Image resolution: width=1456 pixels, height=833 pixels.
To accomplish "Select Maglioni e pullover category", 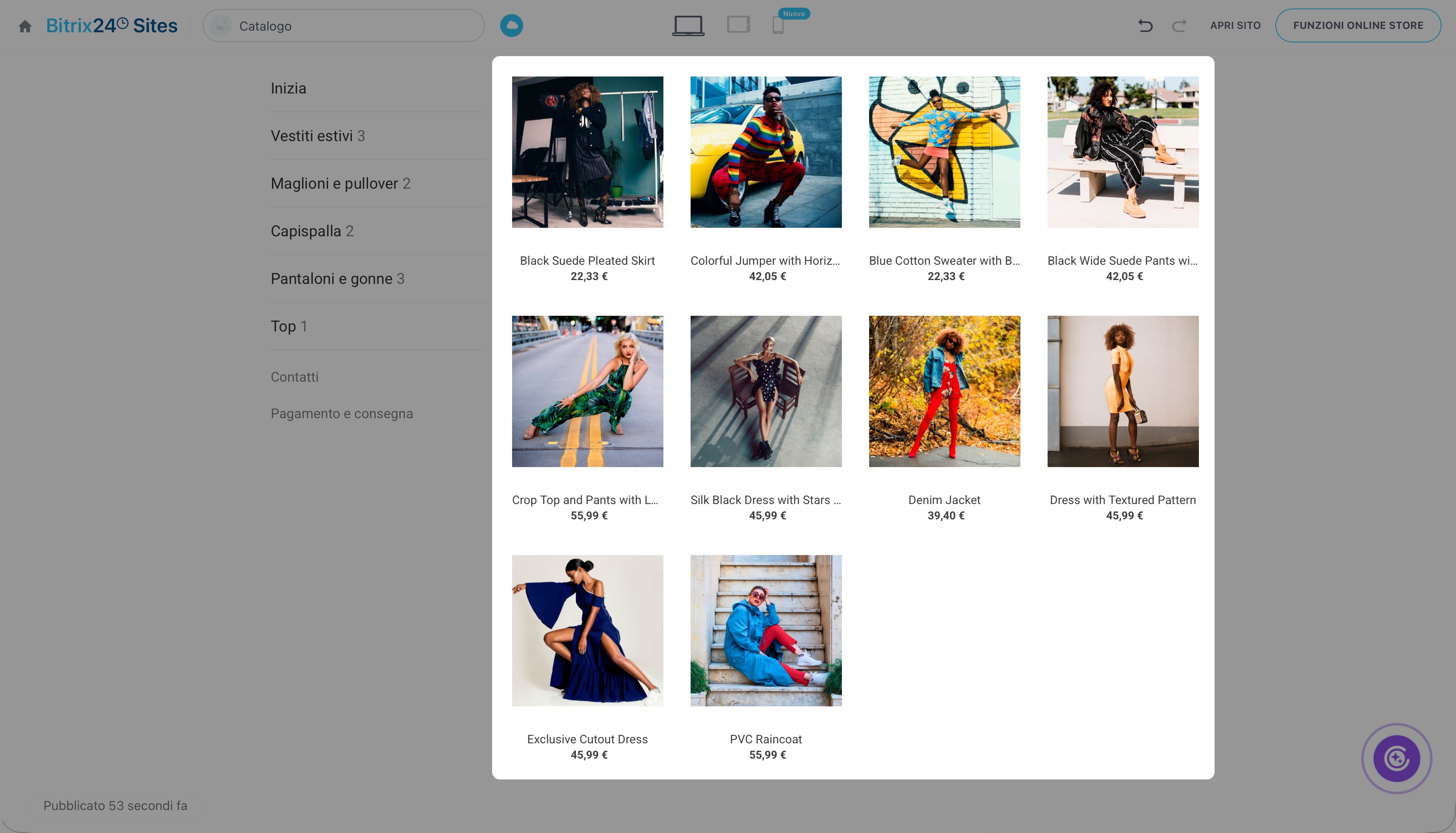I will point(340,184).
